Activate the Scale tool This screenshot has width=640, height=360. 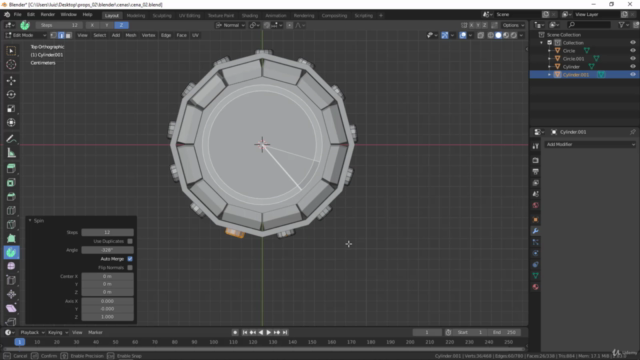coord(11,109)
